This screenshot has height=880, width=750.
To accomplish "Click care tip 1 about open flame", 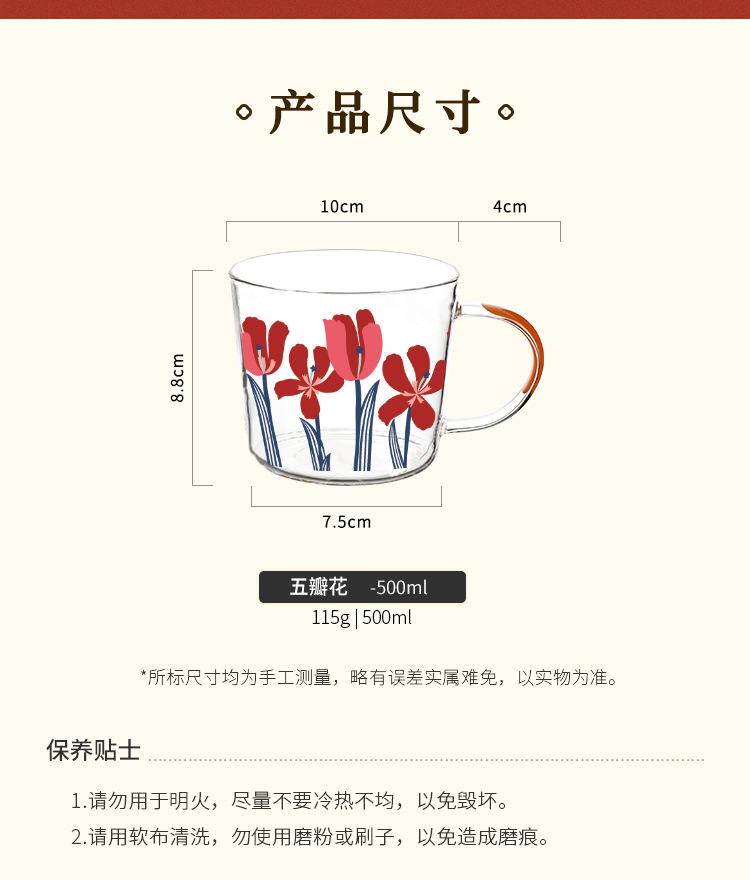I will click(x=289, y=801).
